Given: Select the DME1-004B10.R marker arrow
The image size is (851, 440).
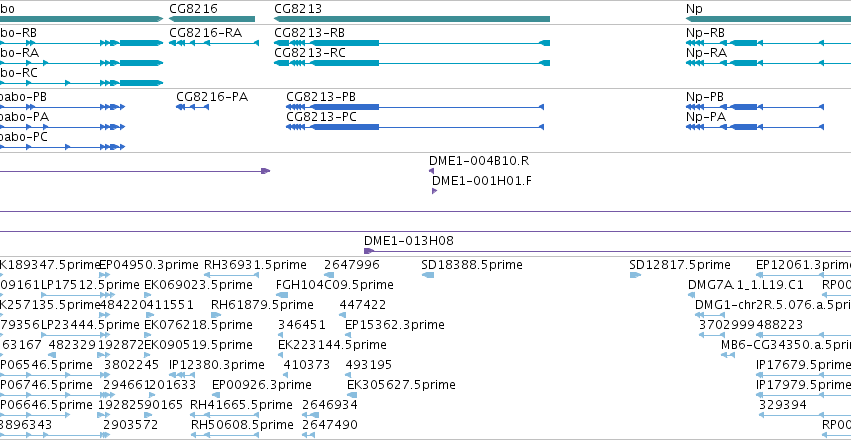Looking at the screenshot, I should pyautogui.click(x=431, y=171).
